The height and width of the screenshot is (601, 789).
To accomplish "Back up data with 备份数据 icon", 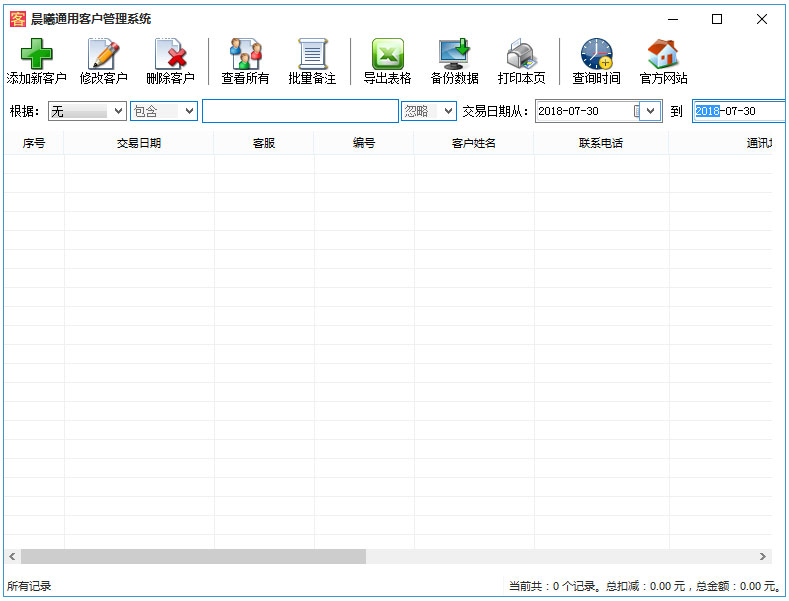I will (454, 61).
